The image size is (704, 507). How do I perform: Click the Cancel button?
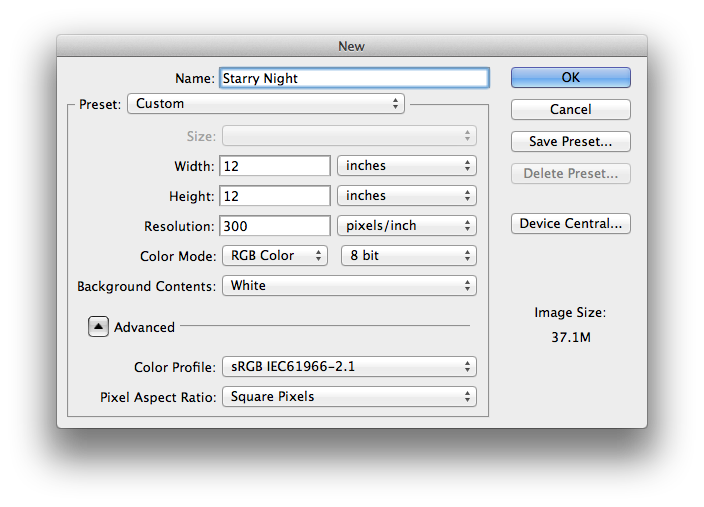click(x=571, y=110)
